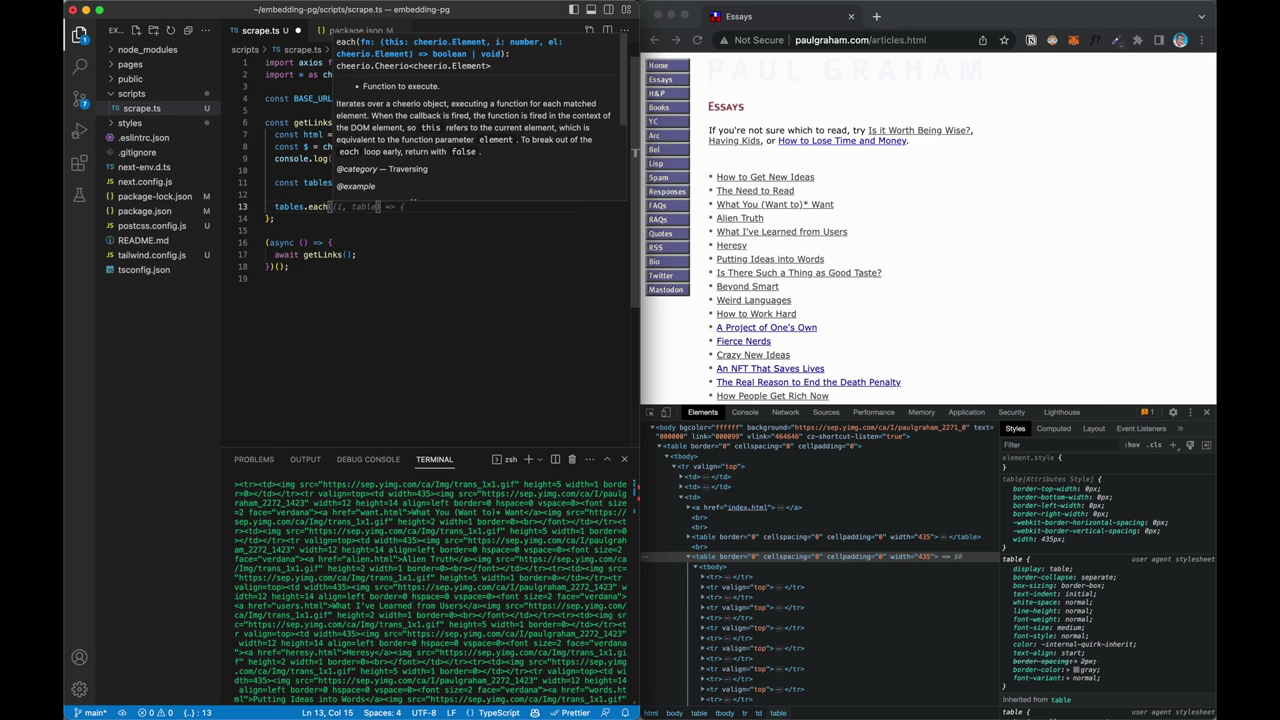Click Chrome address bar URL

coord(860,40)
